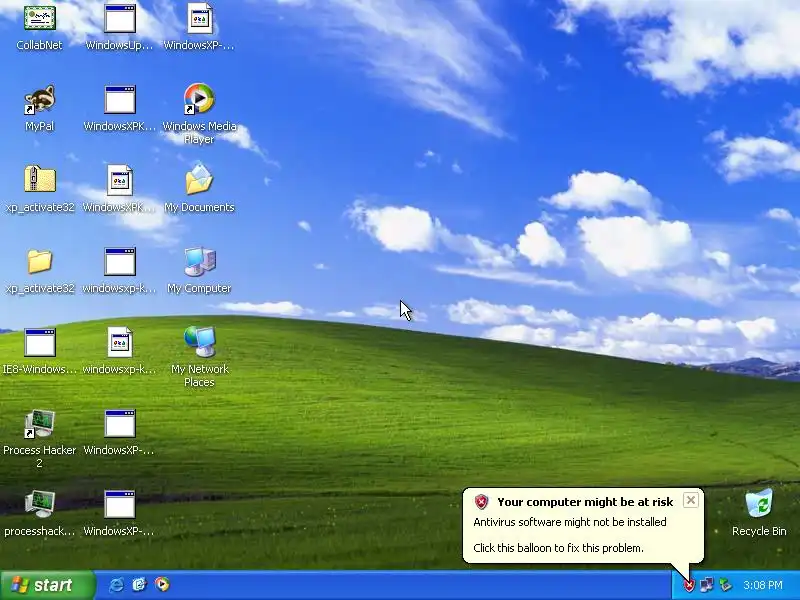The height and width of the screenshot is (600, 800).
Task: Select the IE8-Windows... installer icon
Action: (x=39, y=342)
